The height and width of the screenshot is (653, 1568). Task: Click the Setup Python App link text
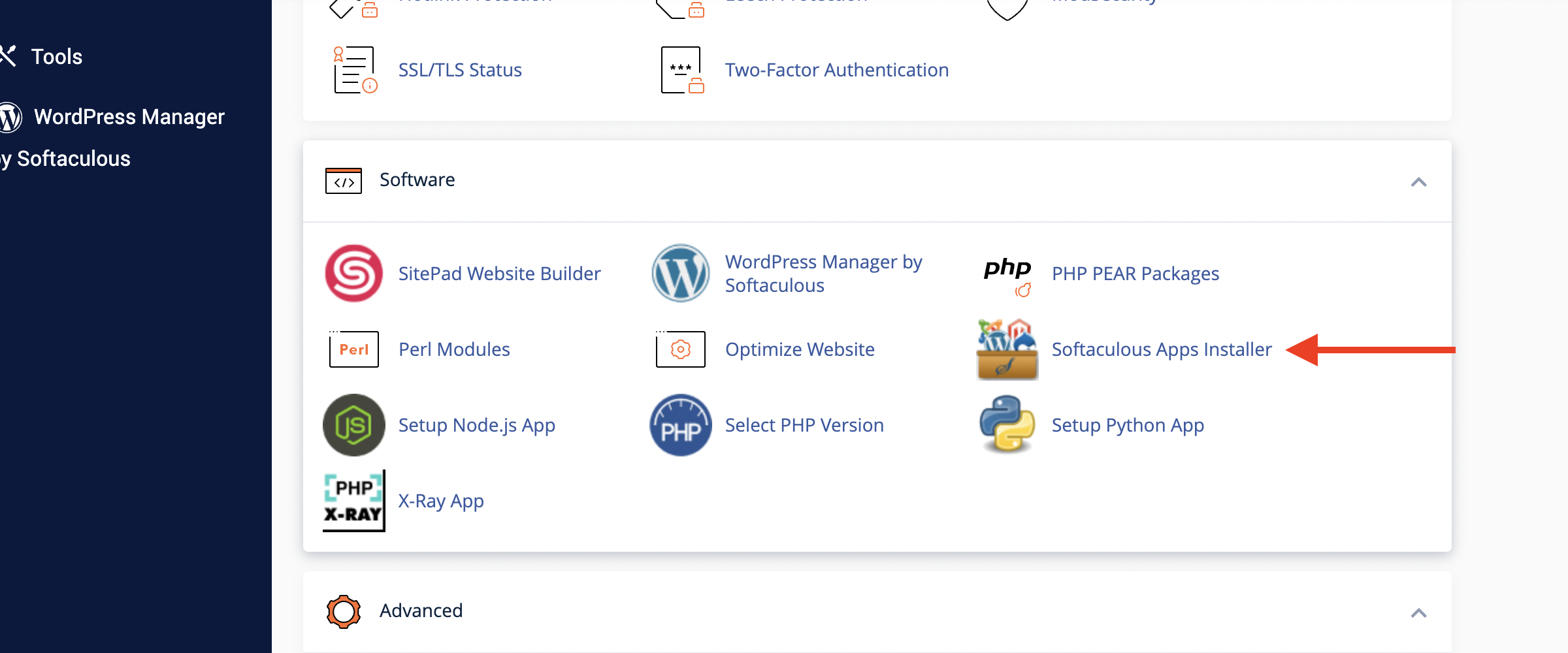coord(1127,424)
